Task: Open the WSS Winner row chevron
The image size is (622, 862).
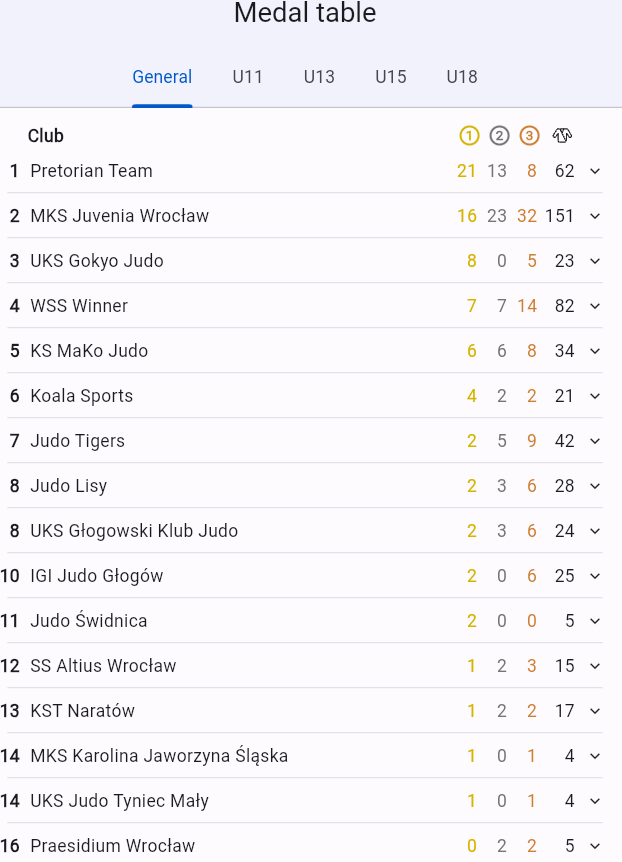Action: 595,306
